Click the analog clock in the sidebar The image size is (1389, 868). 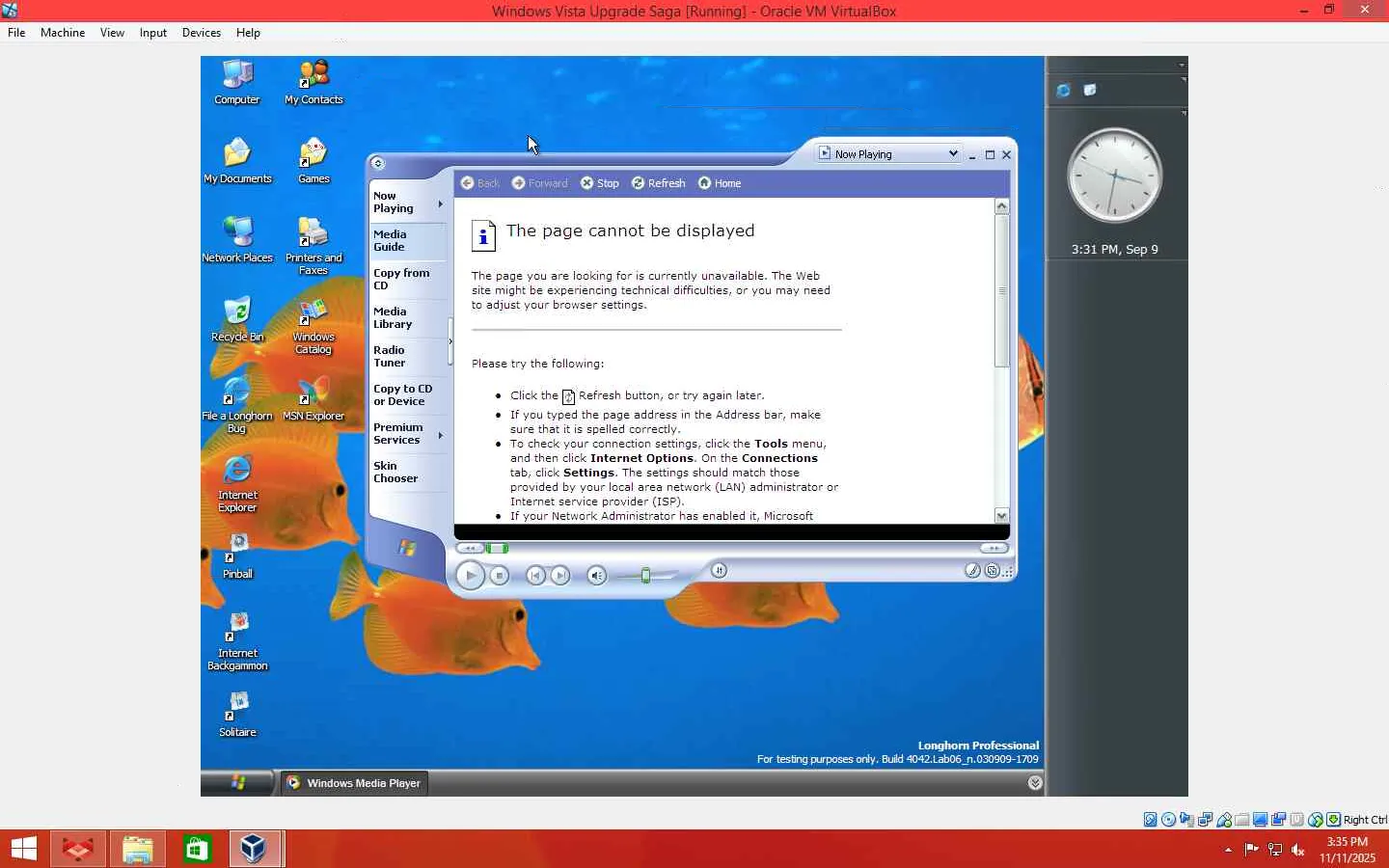tap(1114, 176)
